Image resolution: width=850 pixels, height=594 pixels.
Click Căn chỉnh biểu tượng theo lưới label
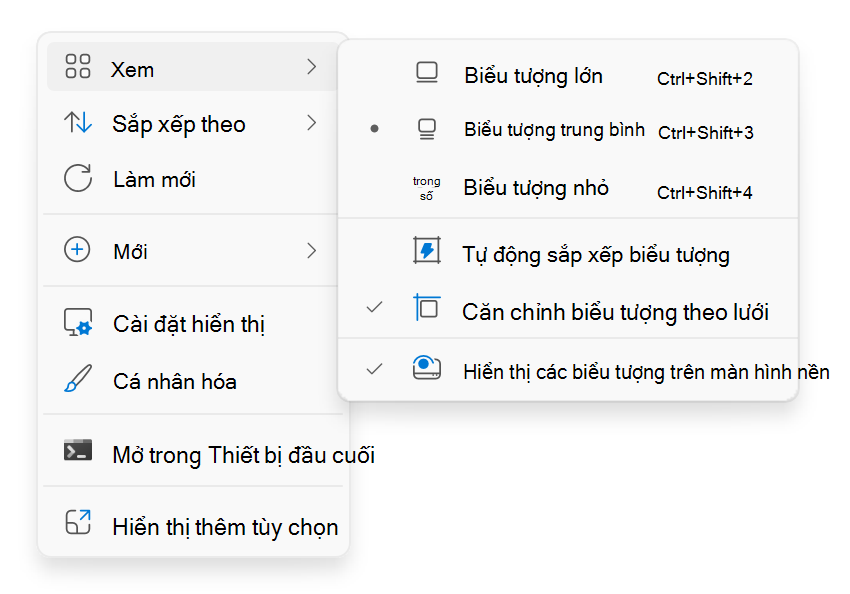[615, 312]
